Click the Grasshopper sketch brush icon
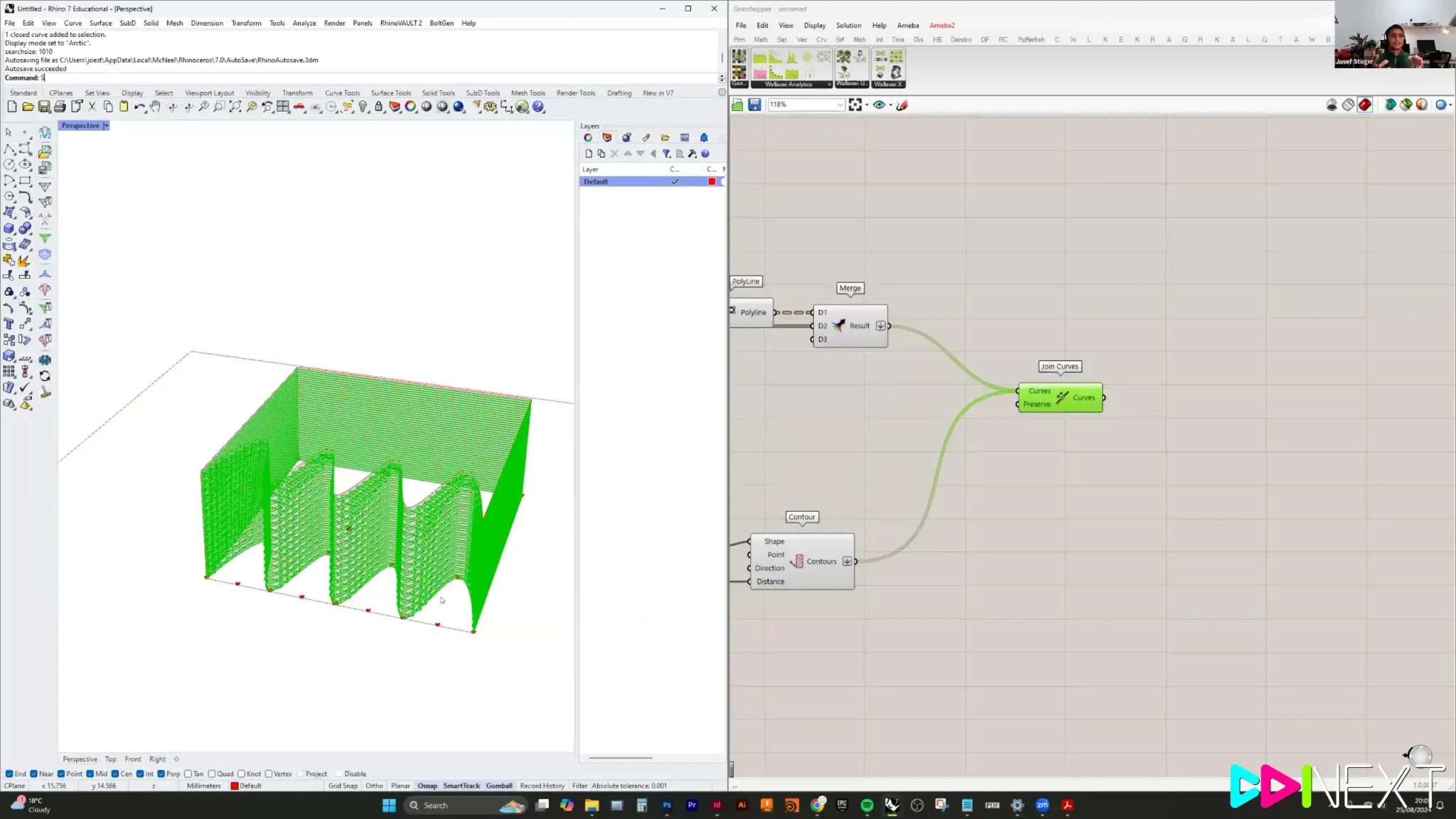This screenshot has width=1456, height=819. (x=902, y=105)
